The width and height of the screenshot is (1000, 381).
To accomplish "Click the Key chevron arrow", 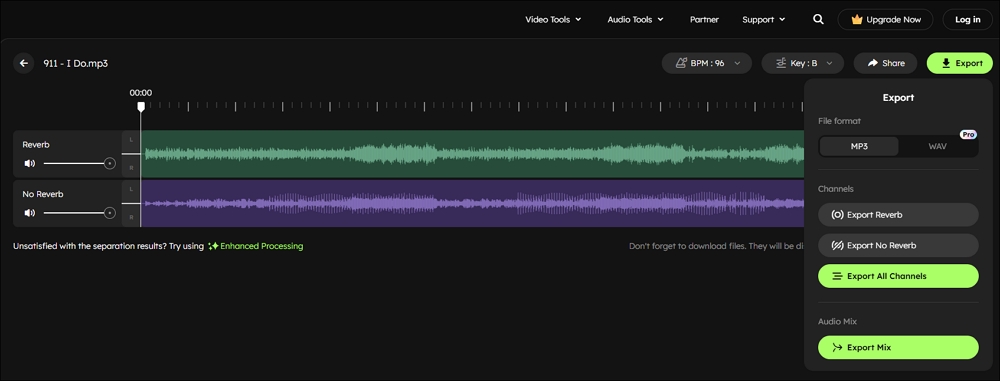I will point(829,63).
